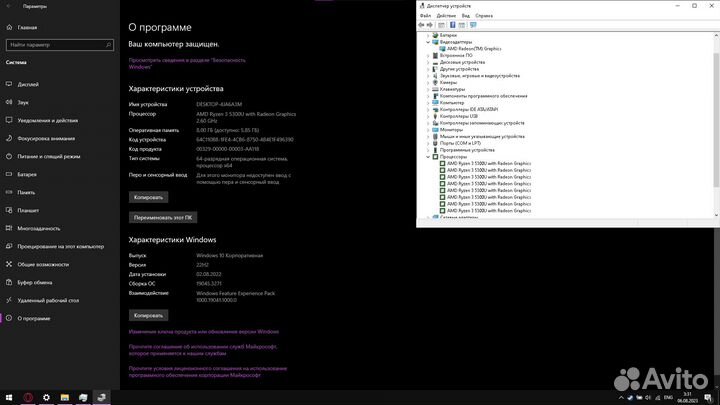This screenshot has width=720, height=405.
Task: Expand the Disk drives (Дисковые устройства) node
Action: [428, 62]
